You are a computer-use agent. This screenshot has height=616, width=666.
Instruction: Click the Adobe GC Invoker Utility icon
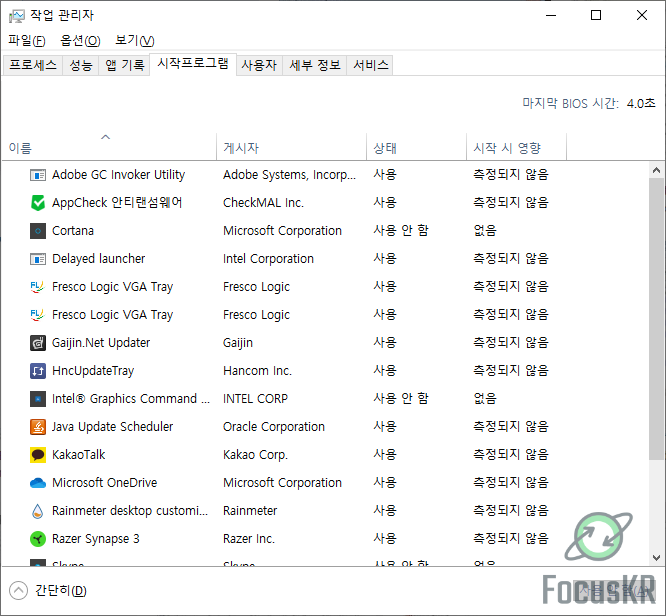click(x=38, y=175)
